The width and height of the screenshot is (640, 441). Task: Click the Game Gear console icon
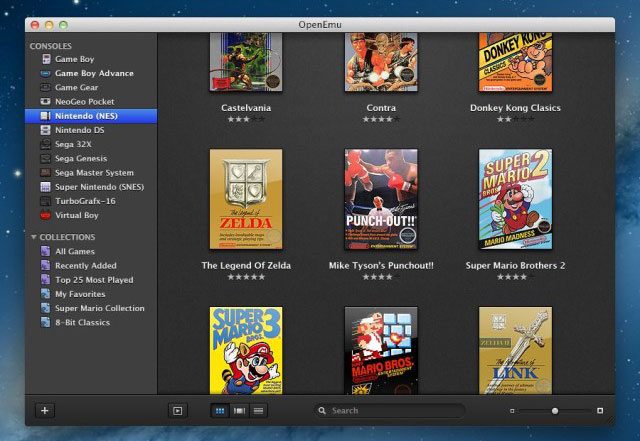(46, 87)
